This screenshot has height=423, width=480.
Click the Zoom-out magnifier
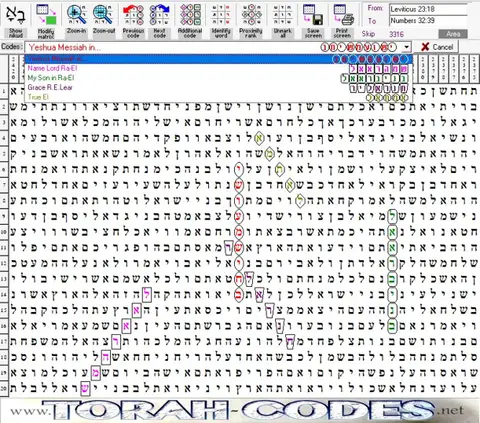point(103,20)
